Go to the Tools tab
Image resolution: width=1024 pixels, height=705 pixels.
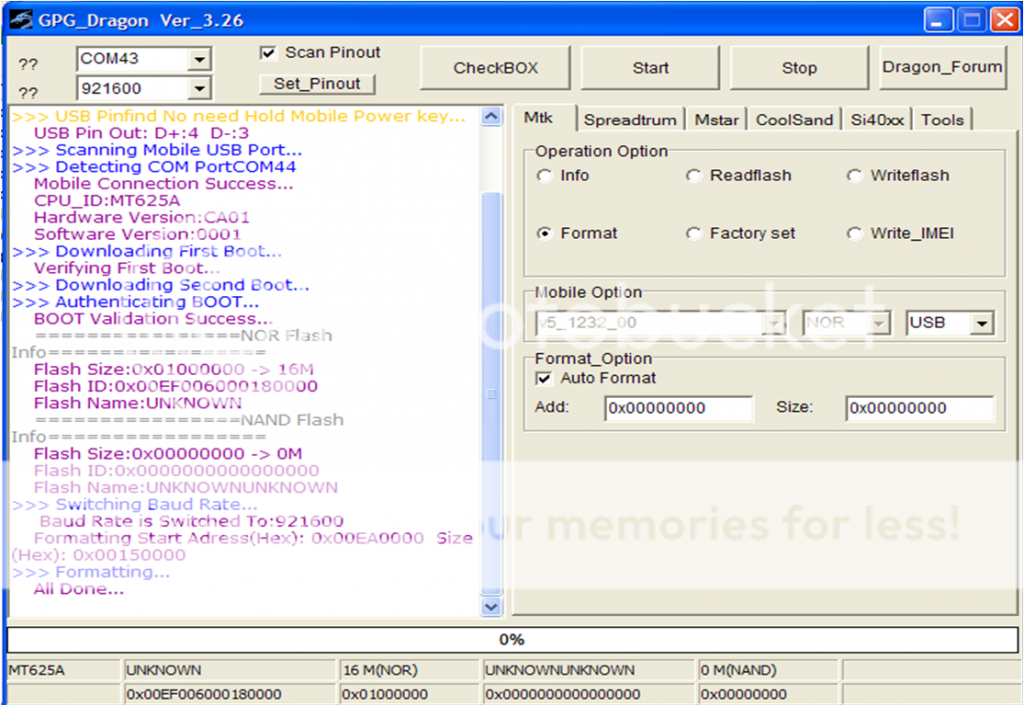[942, 120]
